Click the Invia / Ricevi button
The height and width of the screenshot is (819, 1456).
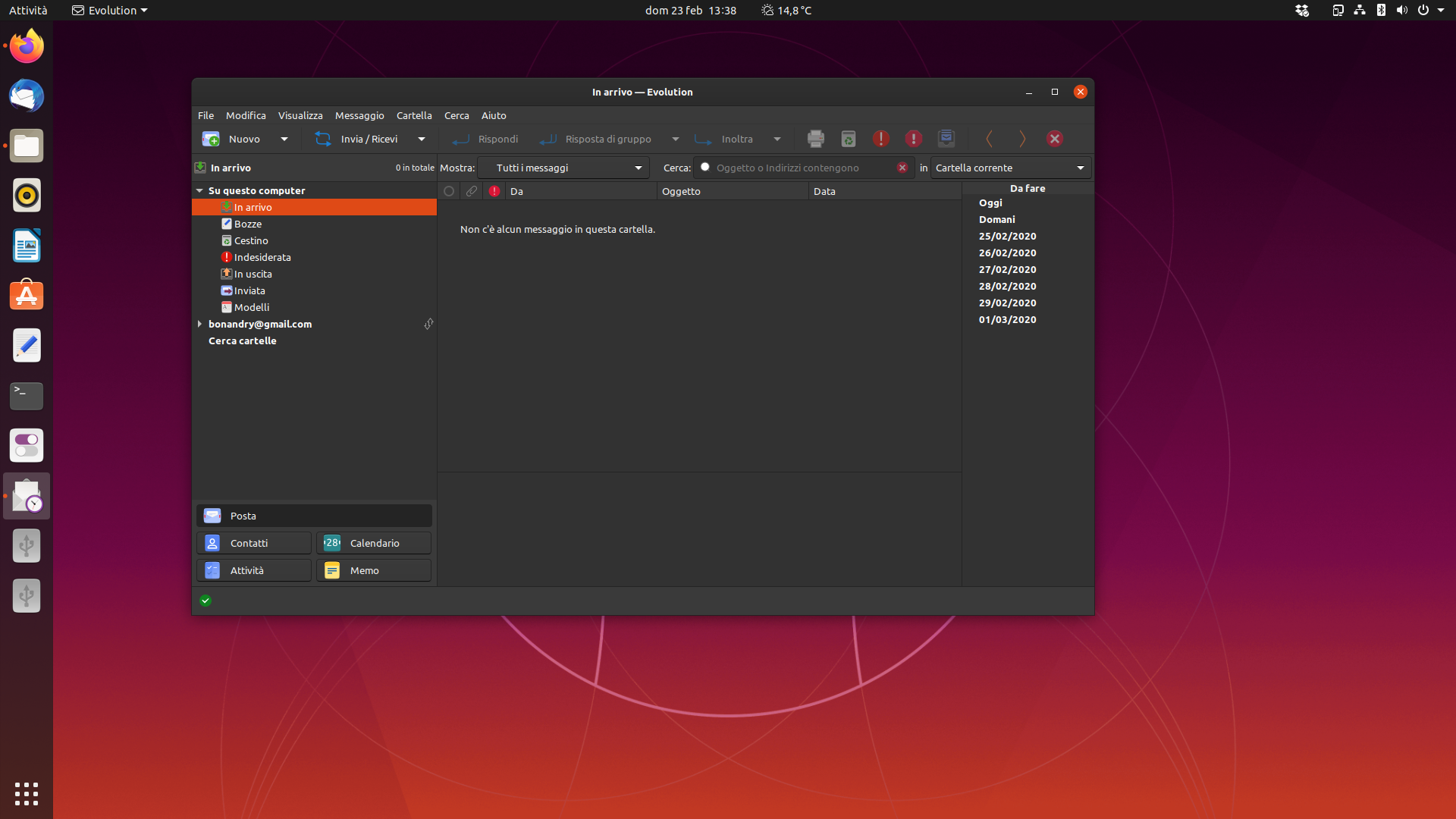click(358, 139)
